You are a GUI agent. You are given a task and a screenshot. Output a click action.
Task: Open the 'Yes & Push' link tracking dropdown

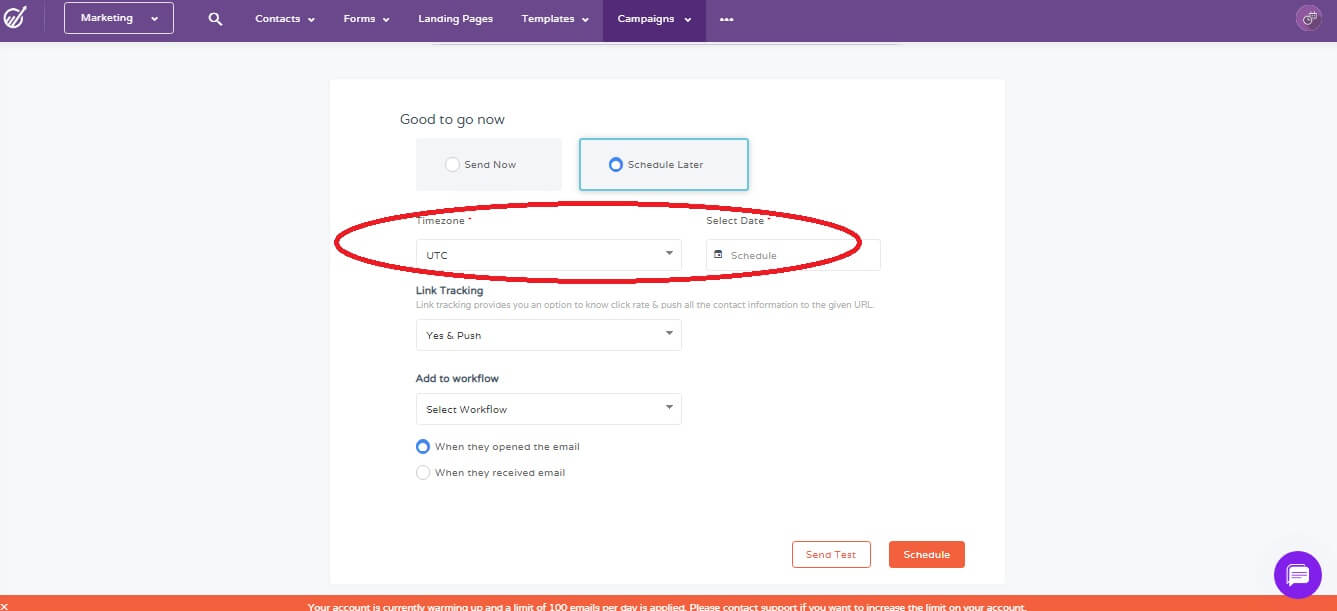[x=548, y=335]
